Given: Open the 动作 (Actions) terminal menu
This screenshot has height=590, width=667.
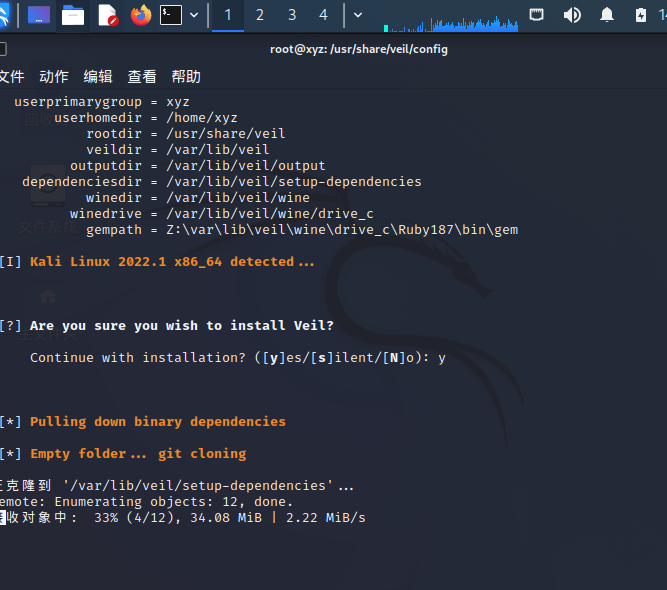Looking at the screenshot, I should 54,77.
